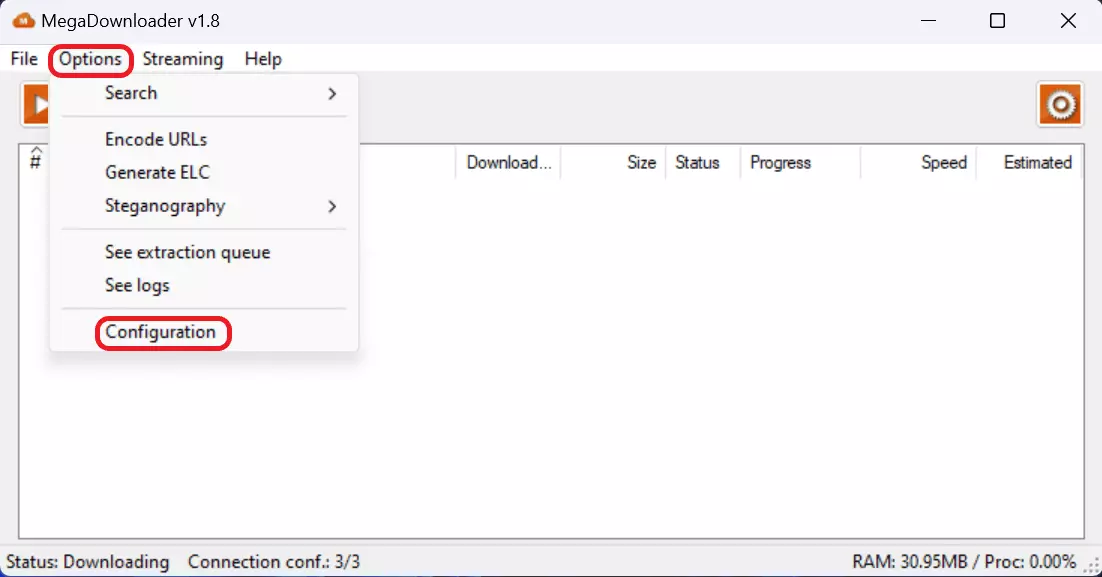
Task: Open See extraction queue
Action: (x=204, y=252)
